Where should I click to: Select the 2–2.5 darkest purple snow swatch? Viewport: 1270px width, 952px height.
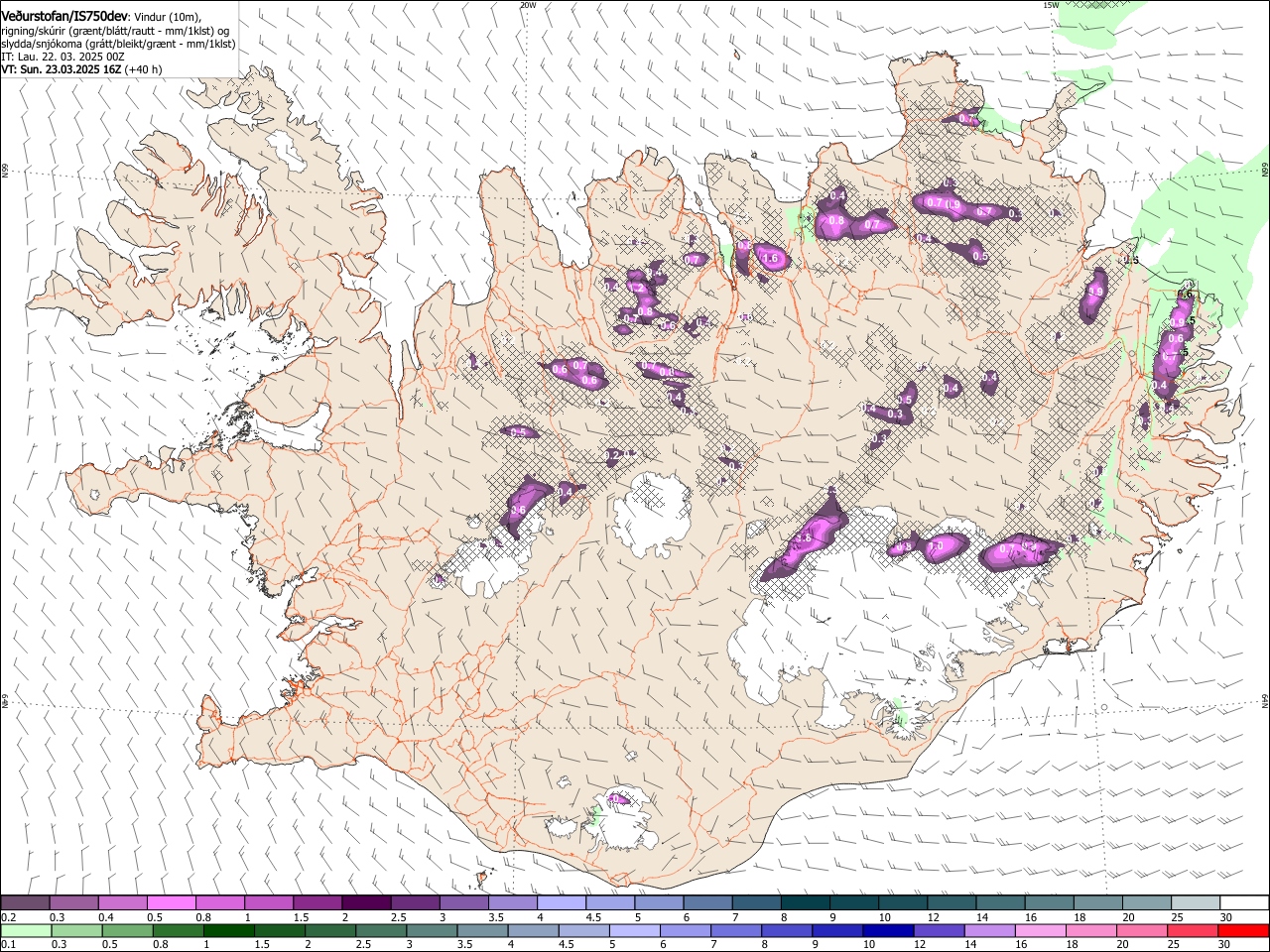pos(365,902)
